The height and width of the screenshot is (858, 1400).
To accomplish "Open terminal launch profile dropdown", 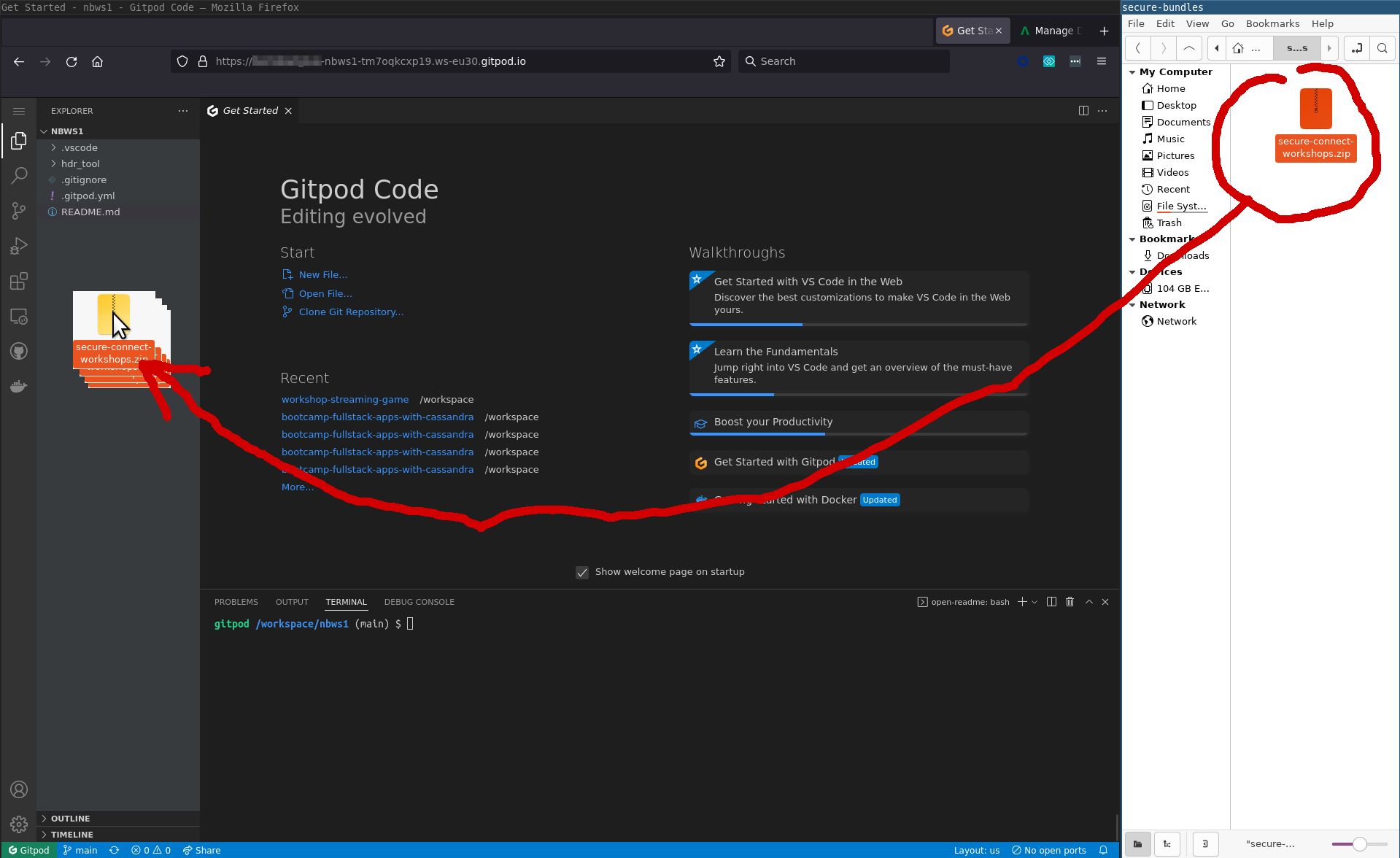I will pyautogui.click(x=1034, y=602).
